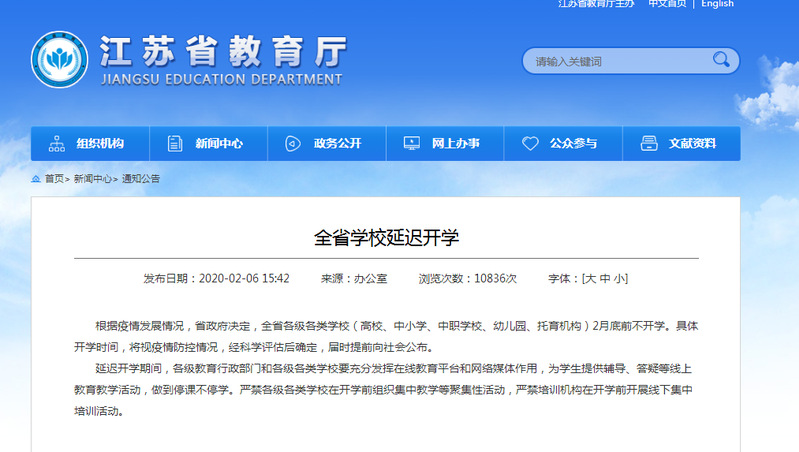Set font size to 小 (small)
This screenshot has width=799, height=452.
tap(620, 279)
